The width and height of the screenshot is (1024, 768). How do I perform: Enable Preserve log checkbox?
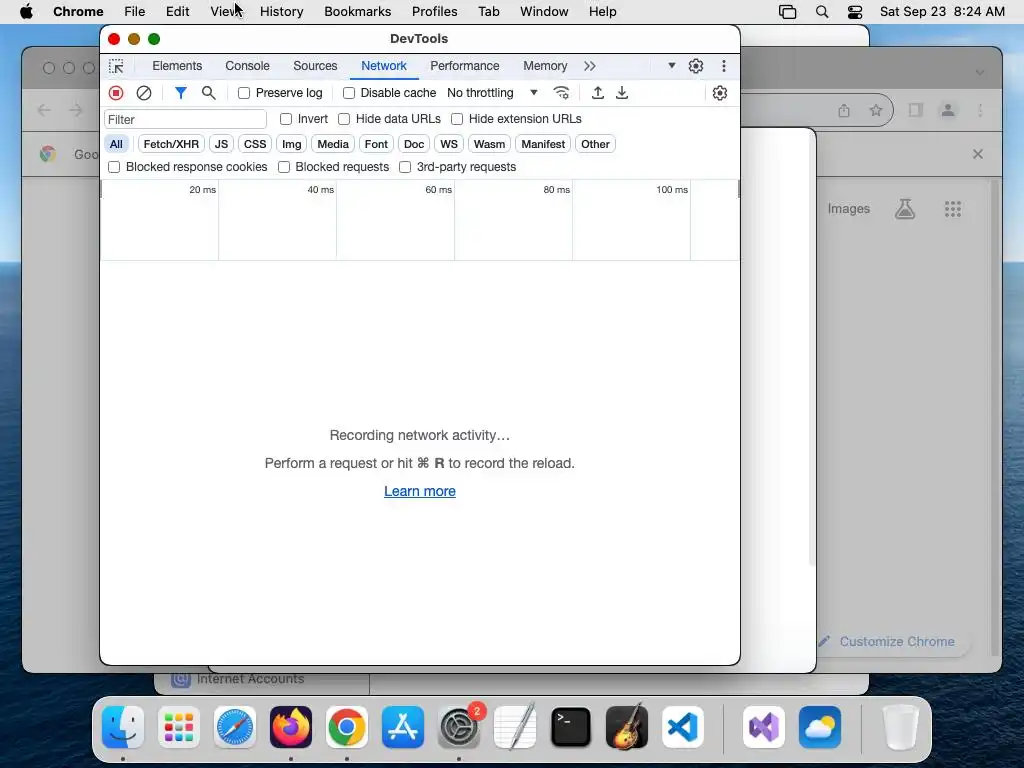click(x=244, y=93)
